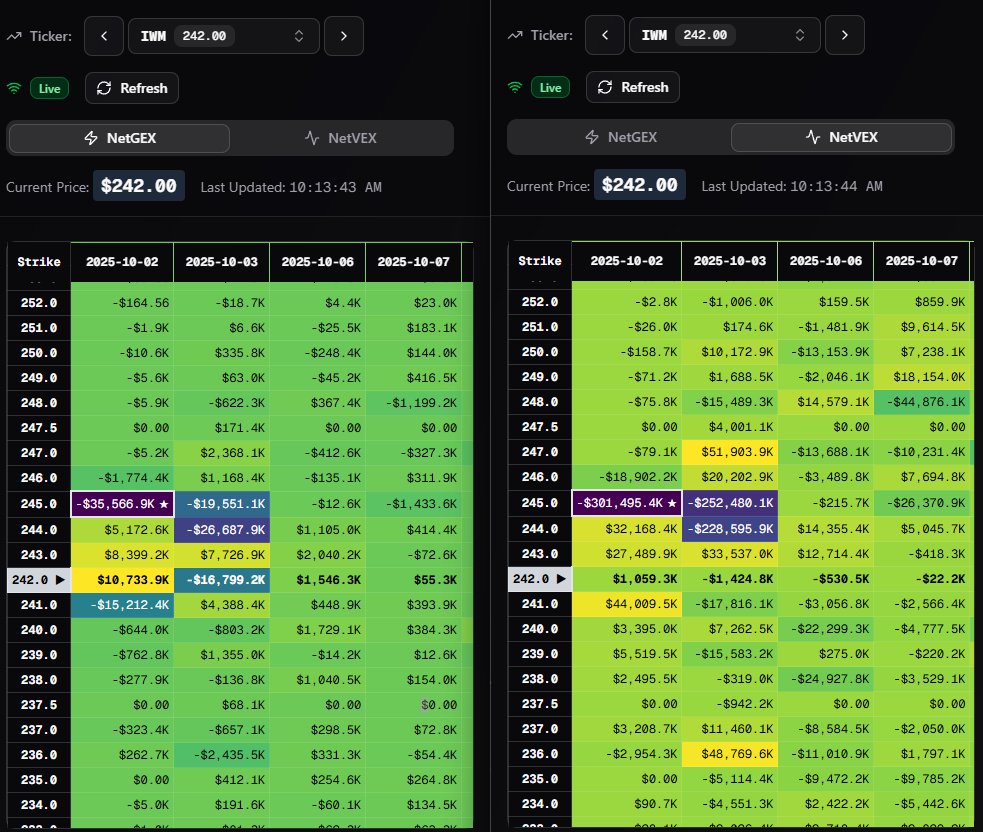Click cell $2,368.1K at strike 247

[222, 453]
